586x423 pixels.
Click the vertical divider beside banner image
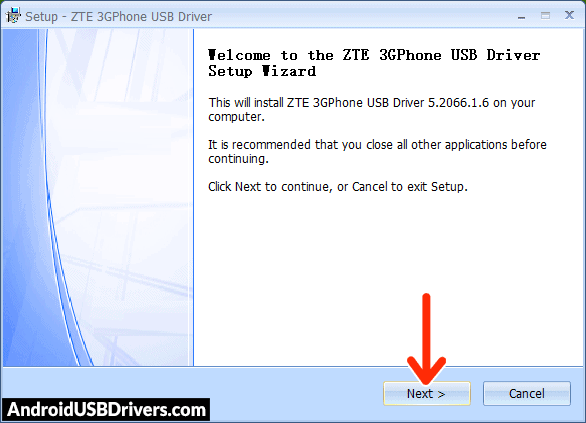pos(193,197)
